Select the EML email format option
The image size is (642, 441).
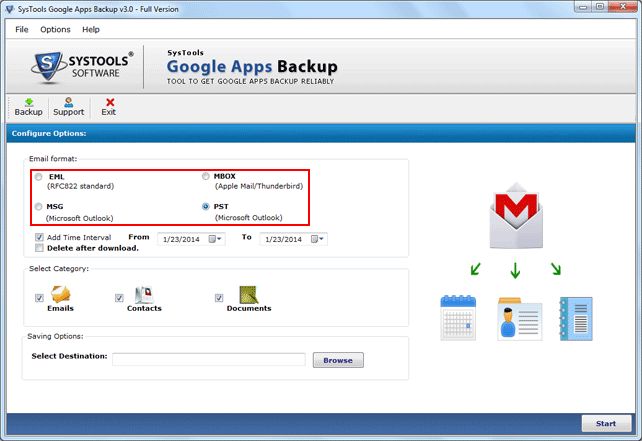tap(39, 177)
